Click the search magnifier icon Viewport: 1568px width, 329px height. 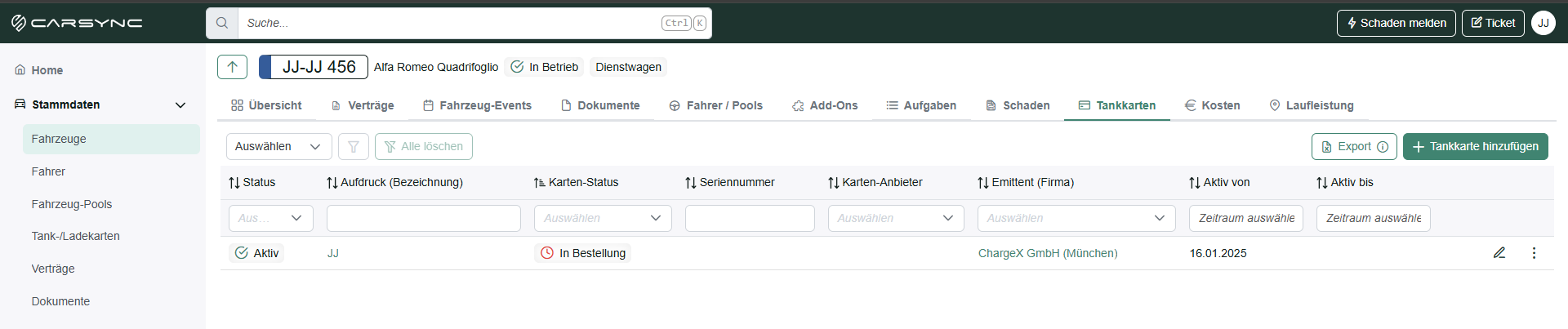(222, 23)
